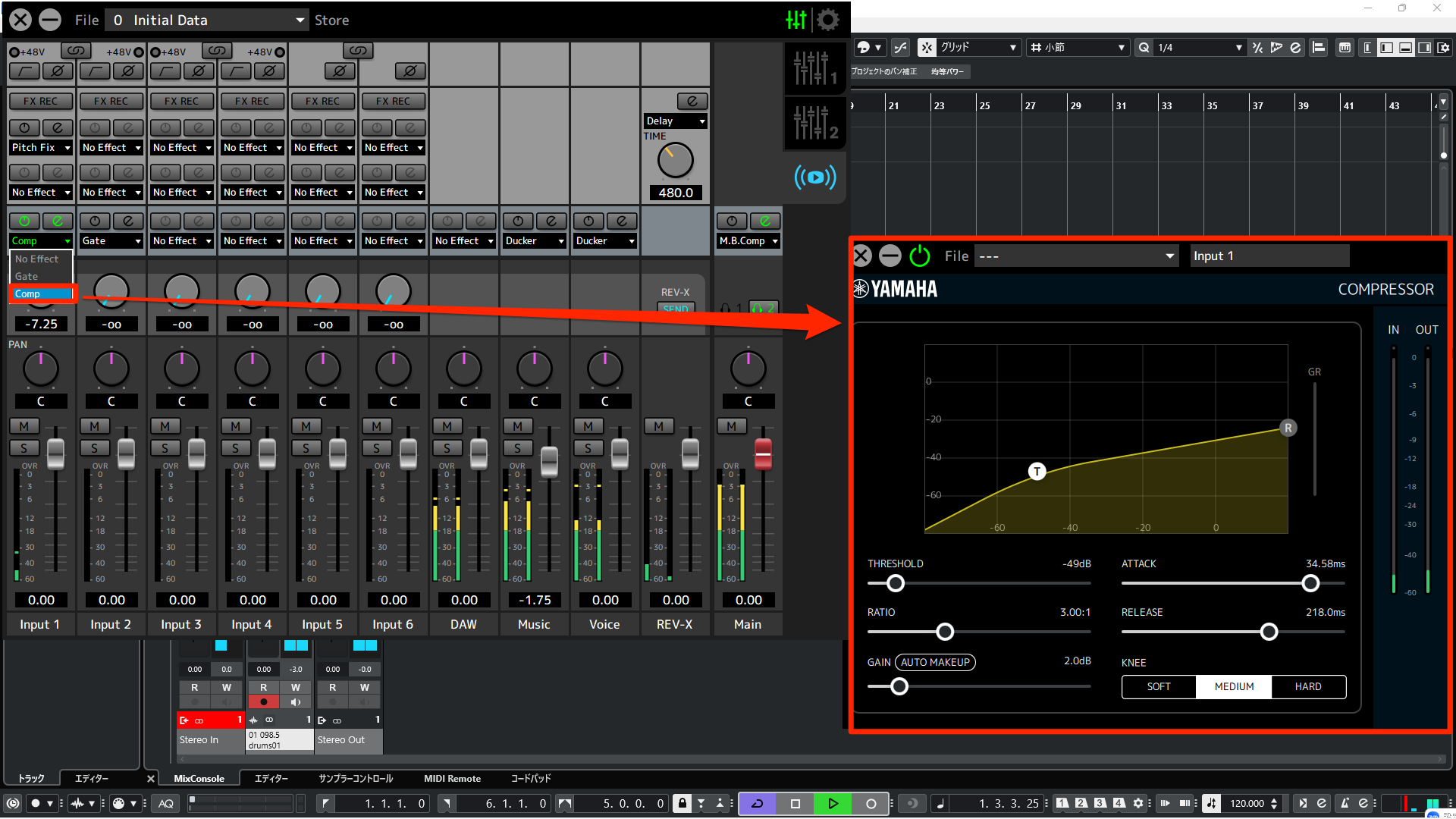Open the M.B.Comp dropdown on Main

[748, 240]
